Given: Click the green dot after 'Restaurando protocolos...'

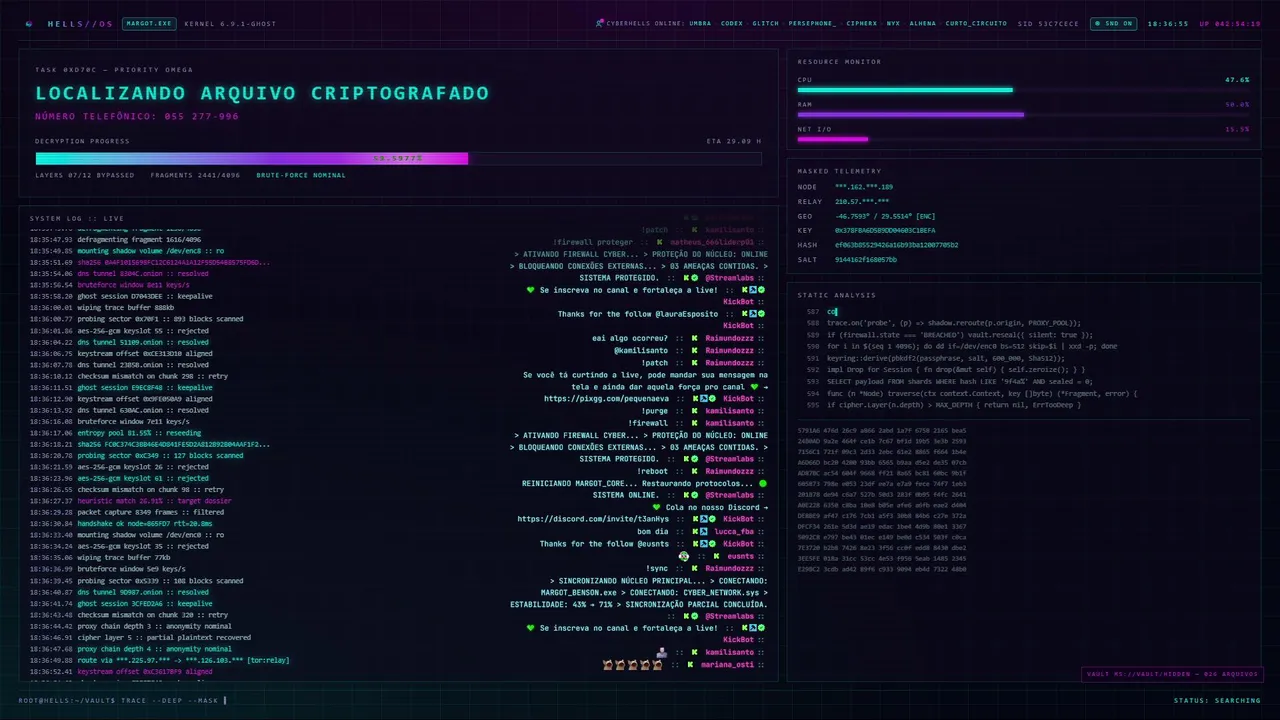Looking at the screenshot, I should point(763,483).
